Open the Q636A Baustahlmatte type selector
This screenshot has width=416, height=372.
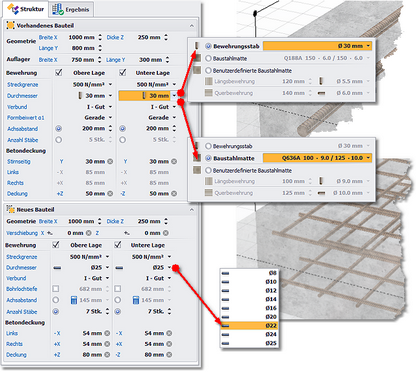[x=317, y=158]
